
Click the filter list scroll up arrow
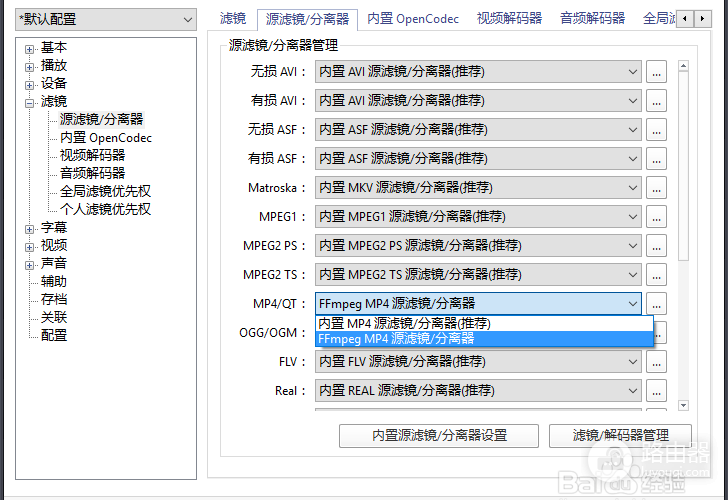(x=683, y=66)
